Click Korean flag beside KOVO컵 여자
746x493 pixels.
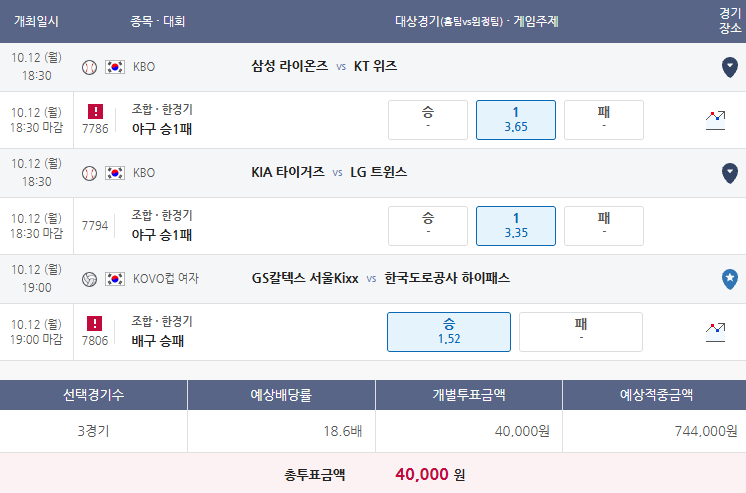coord(115,279)
